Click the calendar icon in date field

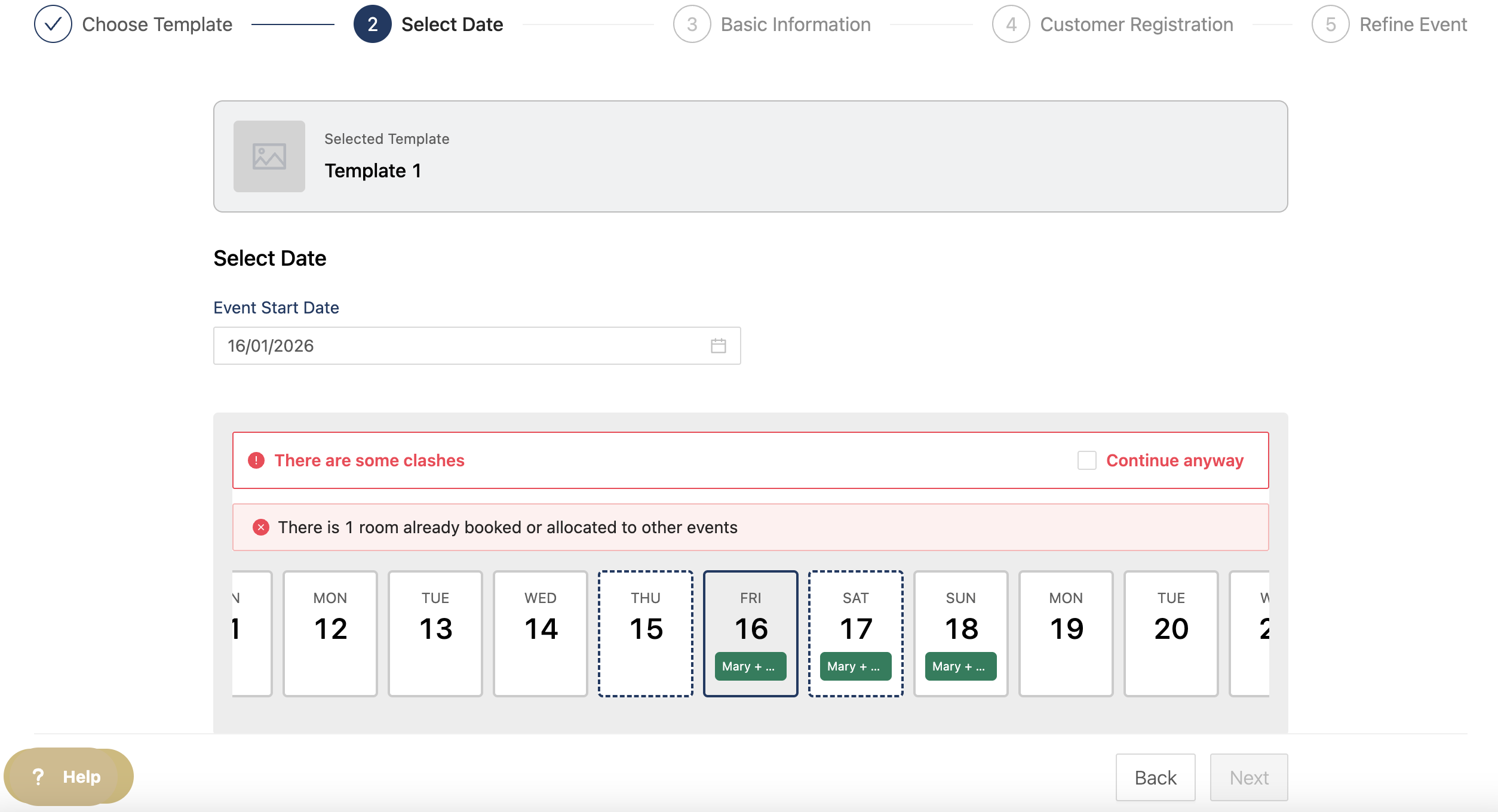click(x=718, y=346)
